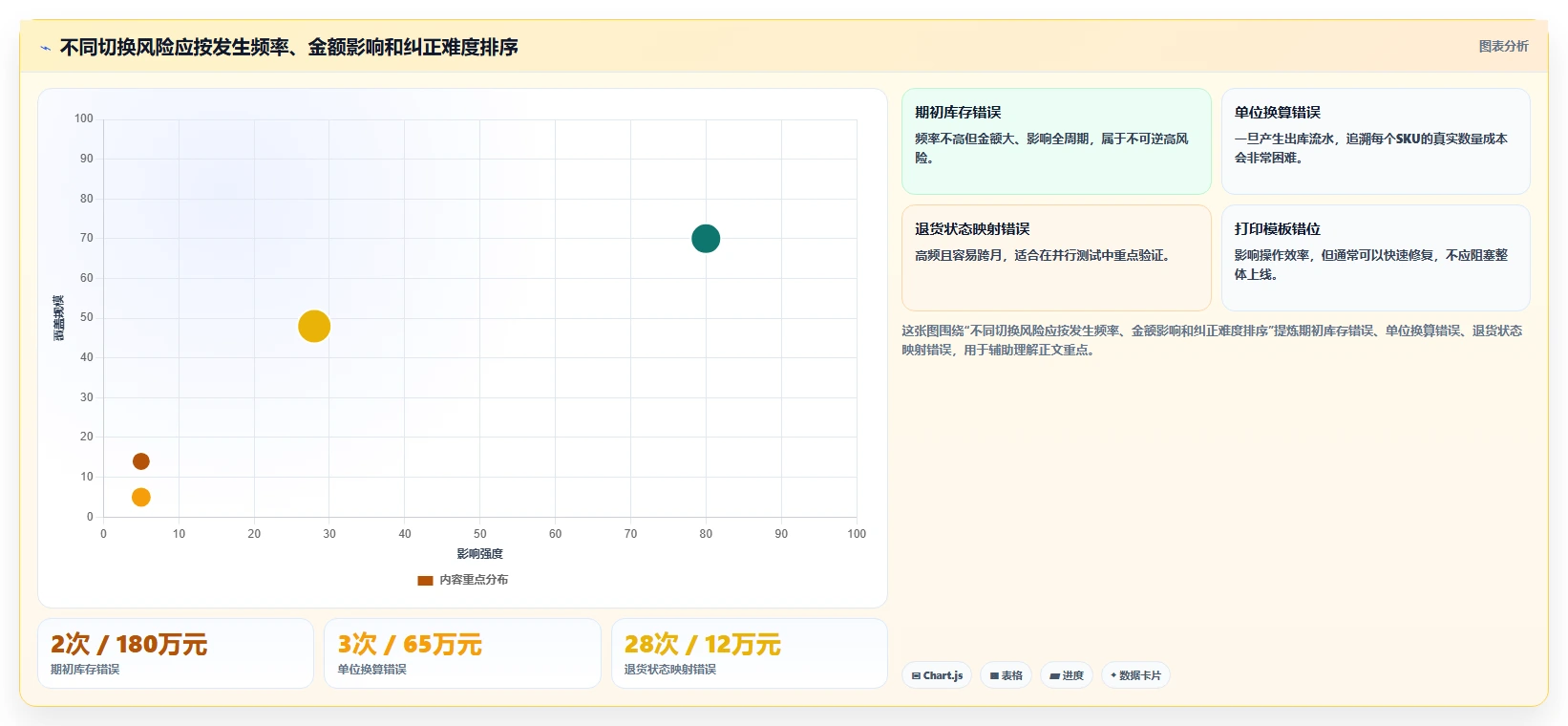Click the 影响强度 x-axis title
Screen dimensions: 1568x726
(479, 554)
